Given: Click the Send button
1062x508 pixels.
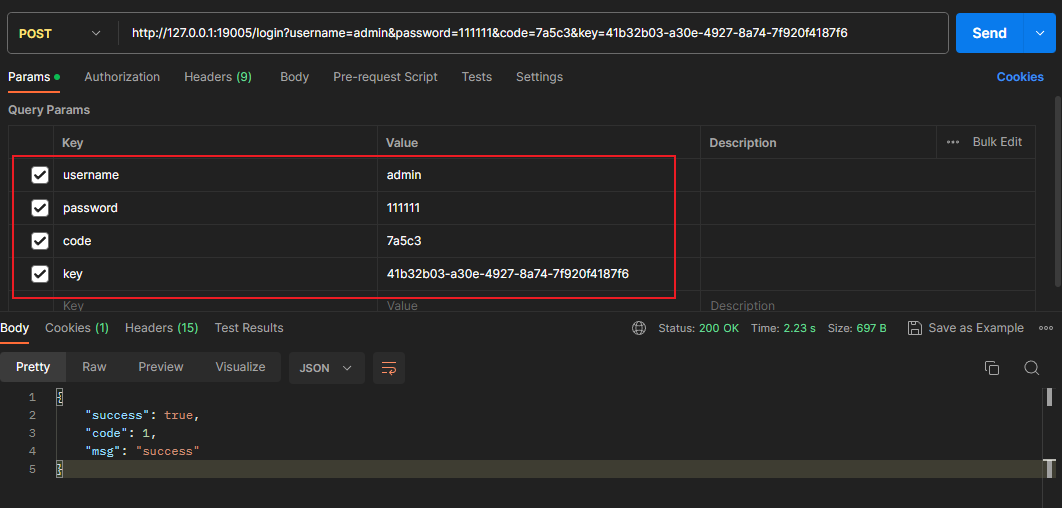Looking at the screenshot, I should tap(989, 33).
